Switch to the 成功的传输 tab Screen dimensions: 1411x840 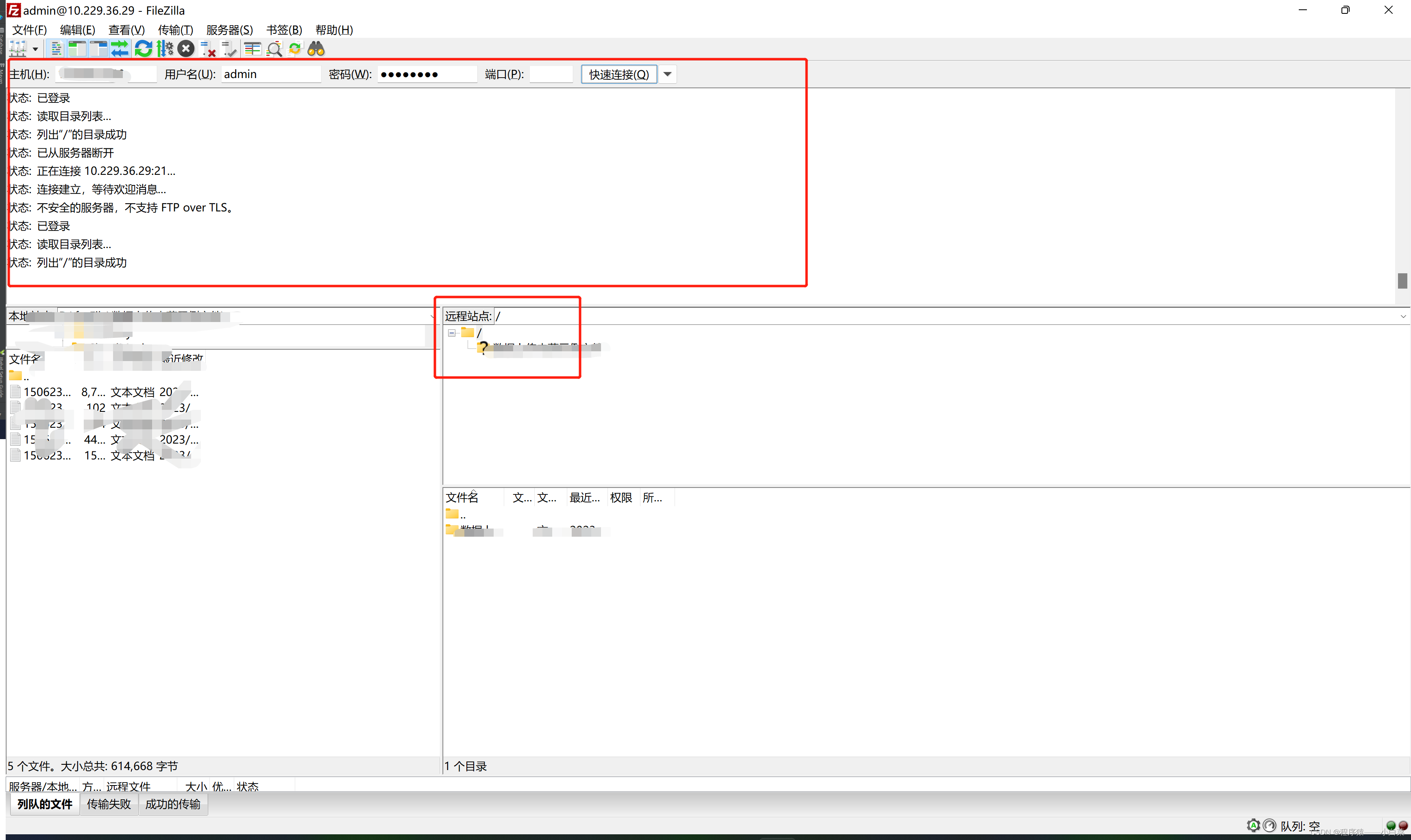tap(173, 804)
